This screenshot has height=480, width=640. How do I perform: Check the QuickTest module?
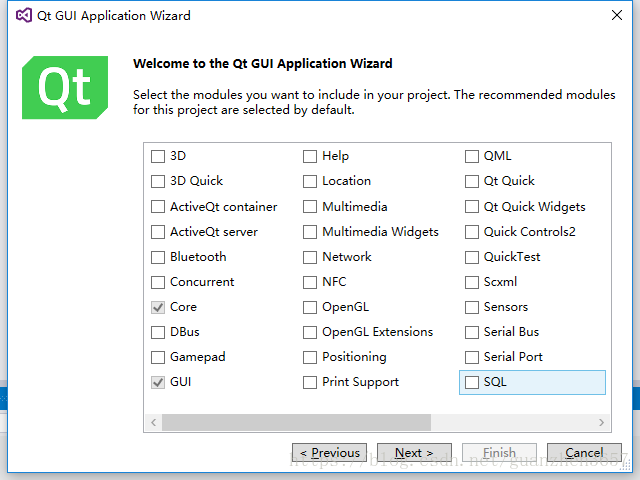pos(472,257)
